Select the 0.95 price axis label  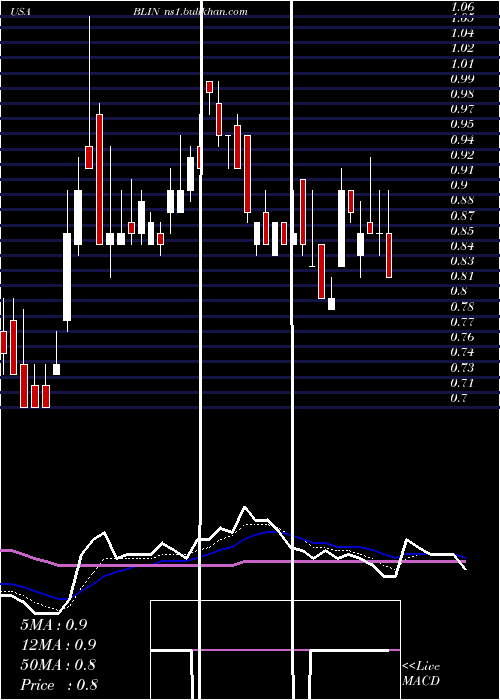462,125
